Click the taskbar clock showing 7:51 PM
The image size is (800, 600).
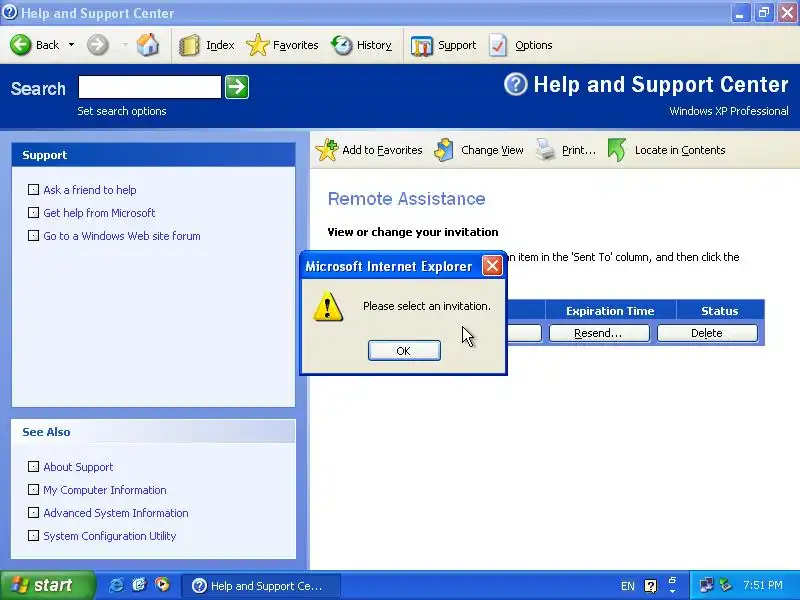pyautogui.click(x=763, y=585)
